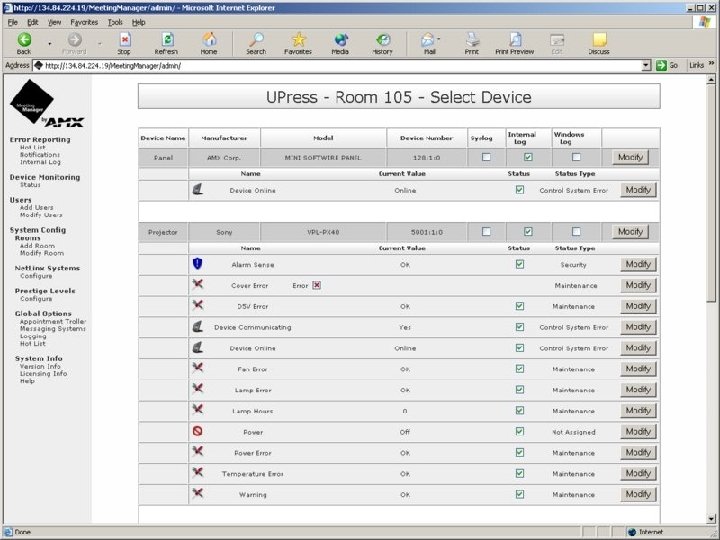
Task: Click Modify button for Warning row
Action: tap(638, 494)
